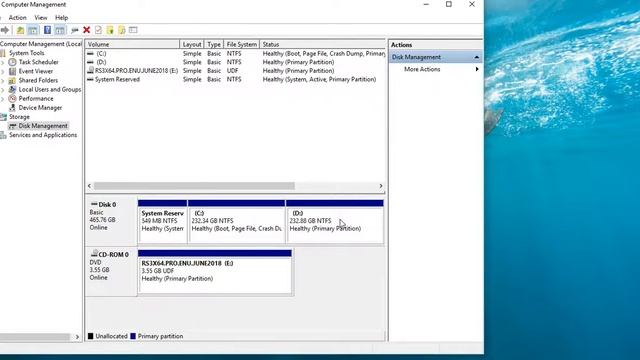Maximize the Computer Management window

(449, 4)
